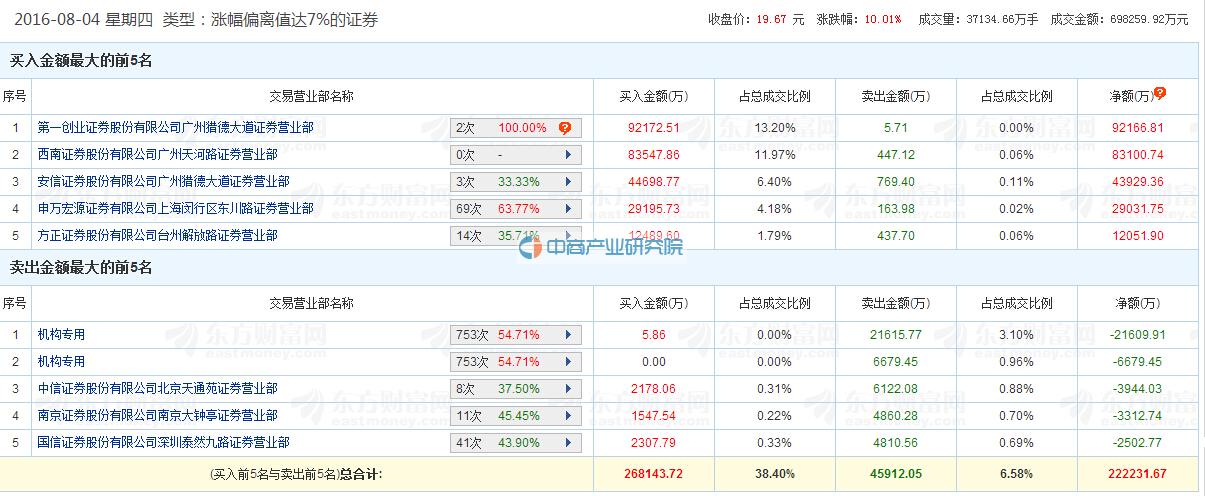Click sell-table 净额(万) column header
This screenshot has height=496, width=1205.
(x=1137, y=303)
